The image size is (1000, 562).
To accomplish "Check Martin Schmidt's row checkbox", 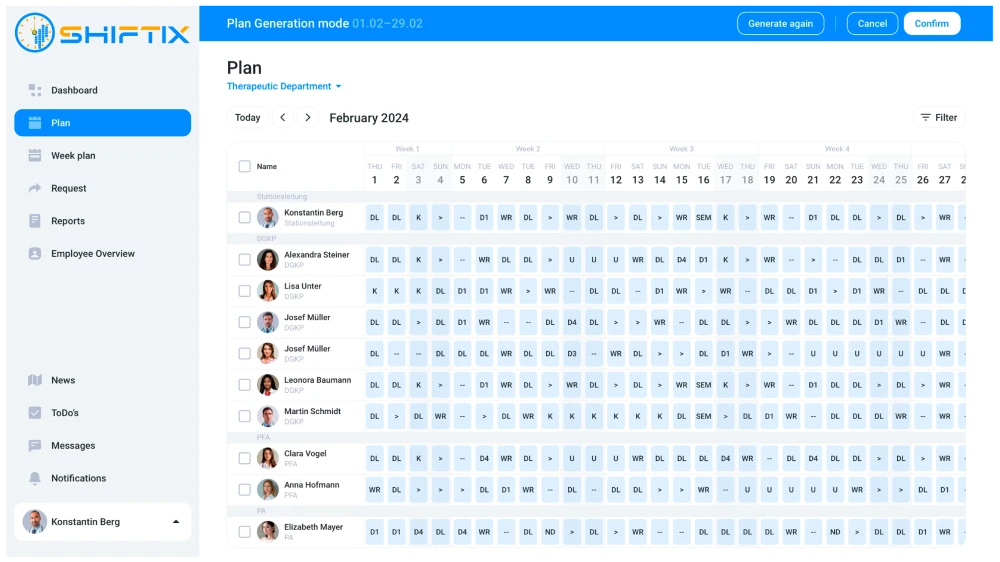I will click(244, 416).
